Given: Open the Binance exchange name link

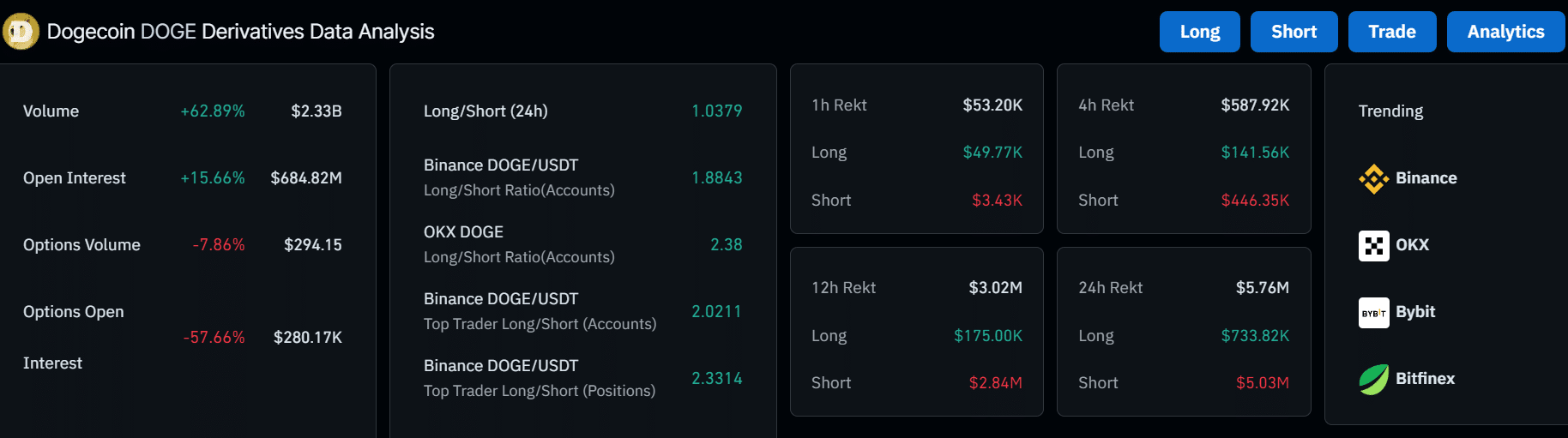Looking at the screenshot, I should pos(1426,178).
